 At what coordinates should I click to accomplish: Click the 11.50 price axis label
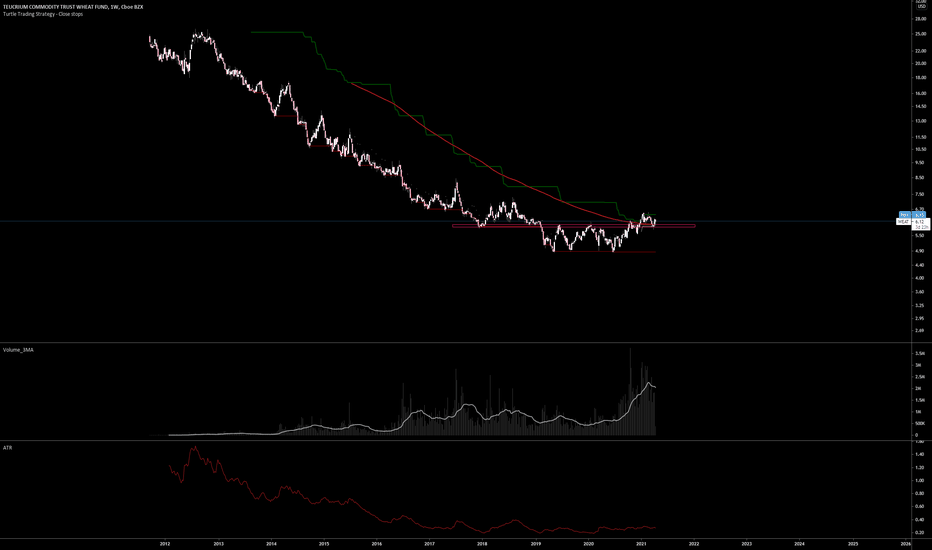coord(920,137)
